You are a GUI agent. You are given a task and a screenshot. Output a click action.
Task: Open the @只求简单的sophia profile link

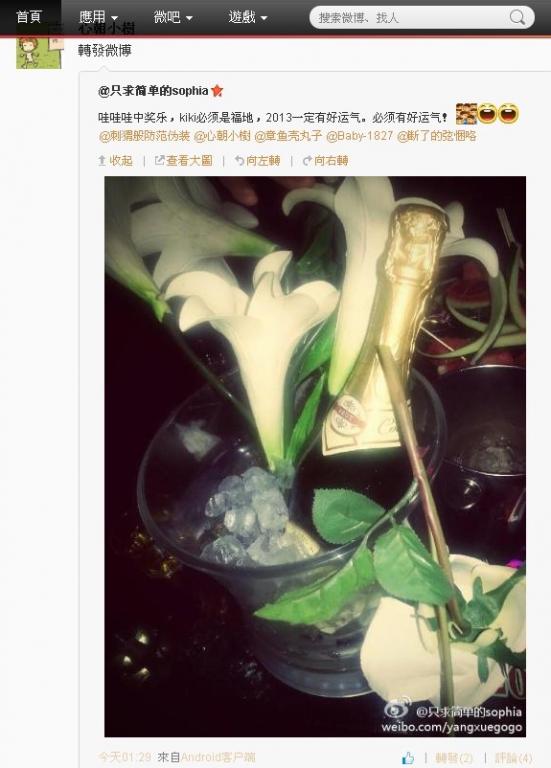pos(153,91)
